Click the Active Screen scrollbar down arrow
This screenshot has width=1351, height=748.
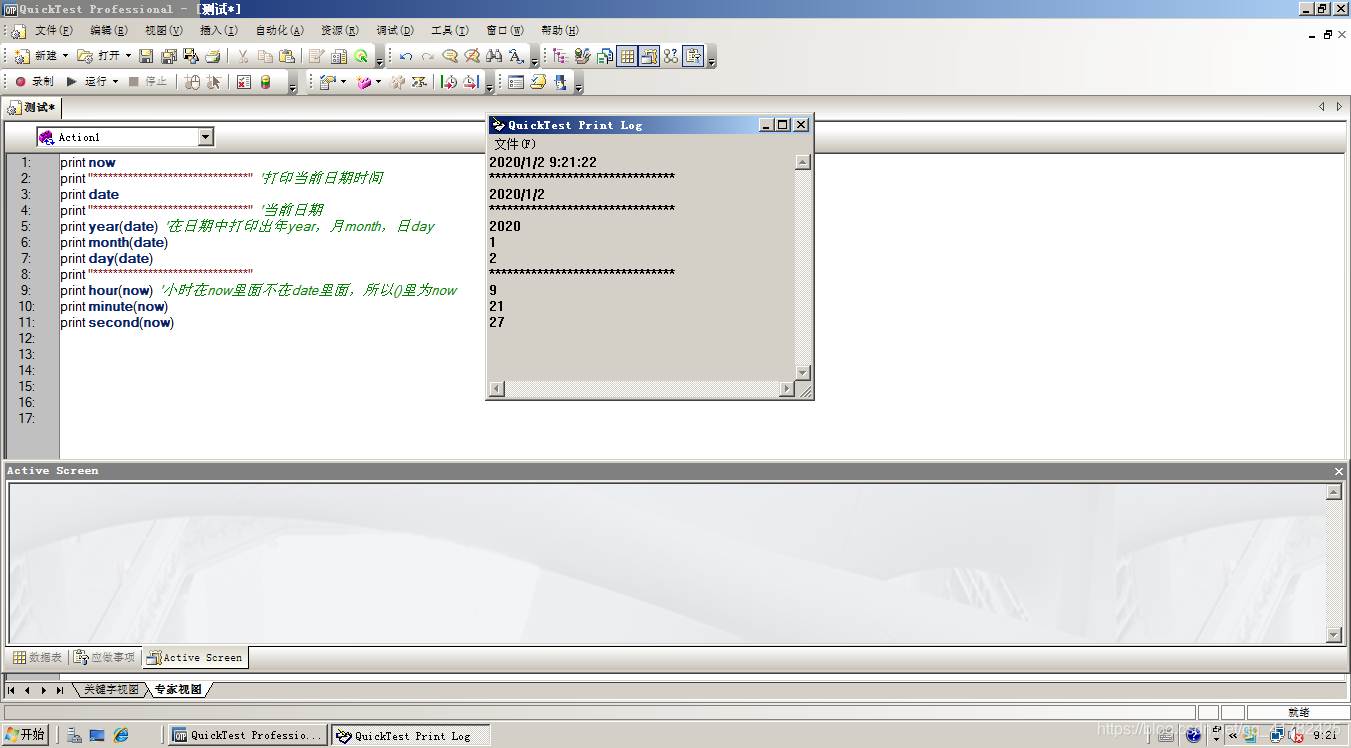click(1333, 634)
